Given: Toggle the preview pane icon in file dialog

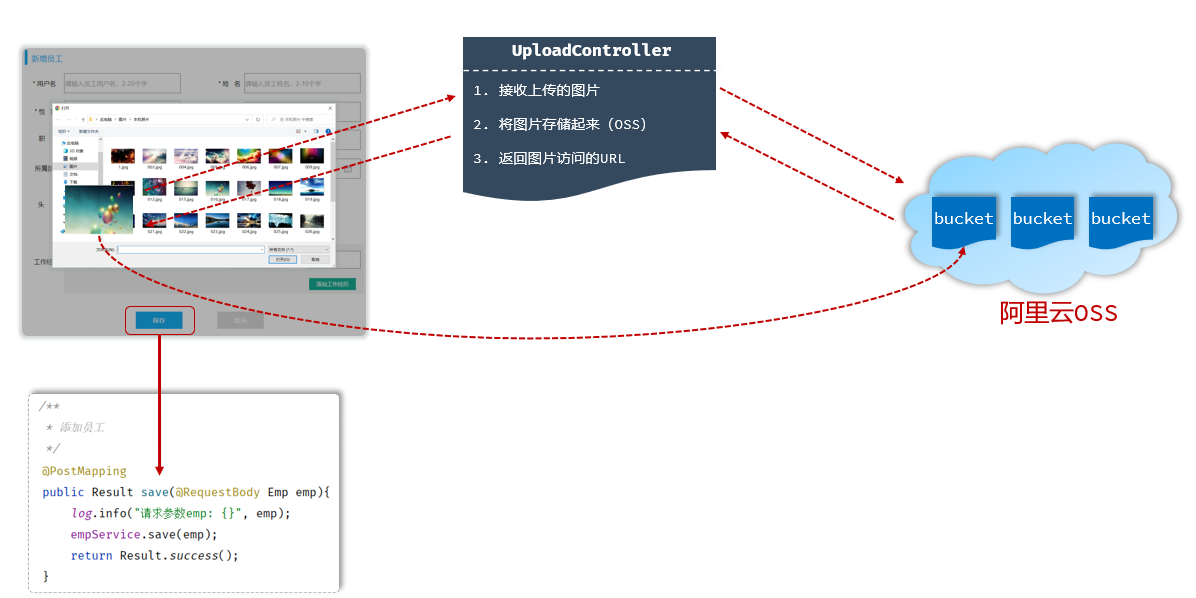Looking at the screenshot, I should (317, 131).
